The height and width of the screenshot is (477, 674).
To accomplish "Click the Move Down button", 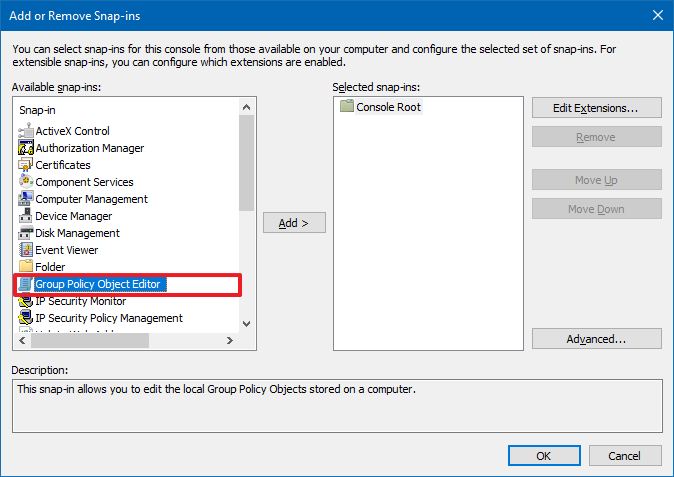I will point(597,209).
